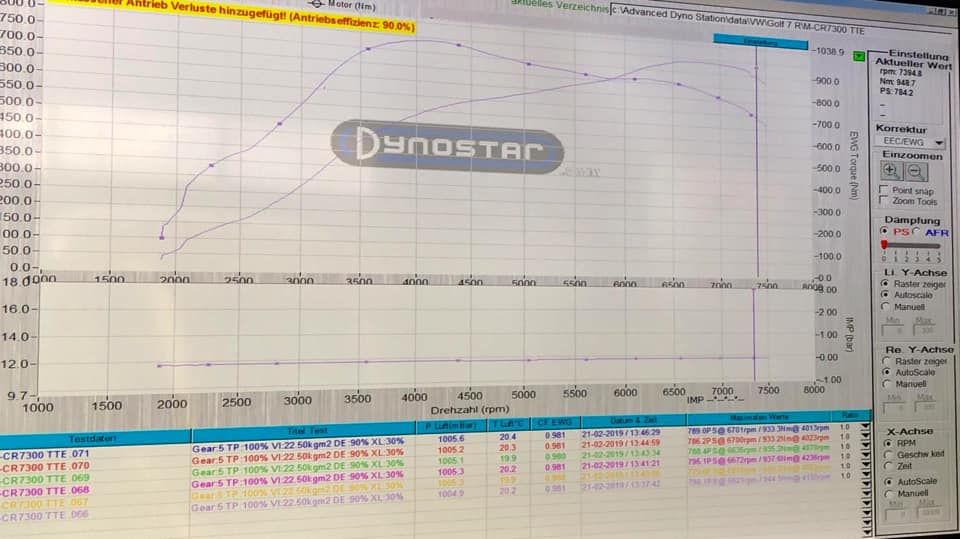Click the green arrow icon beside the chart
Viewport: 960px width, 539px height.
tap(859, 56)
